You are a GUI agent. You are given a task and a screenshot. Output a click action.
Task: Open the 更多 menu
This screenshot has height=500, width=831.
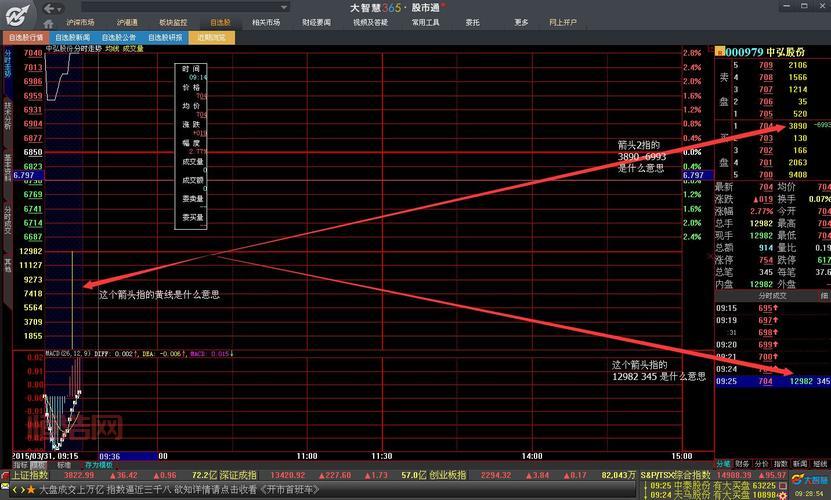[521, 21]
